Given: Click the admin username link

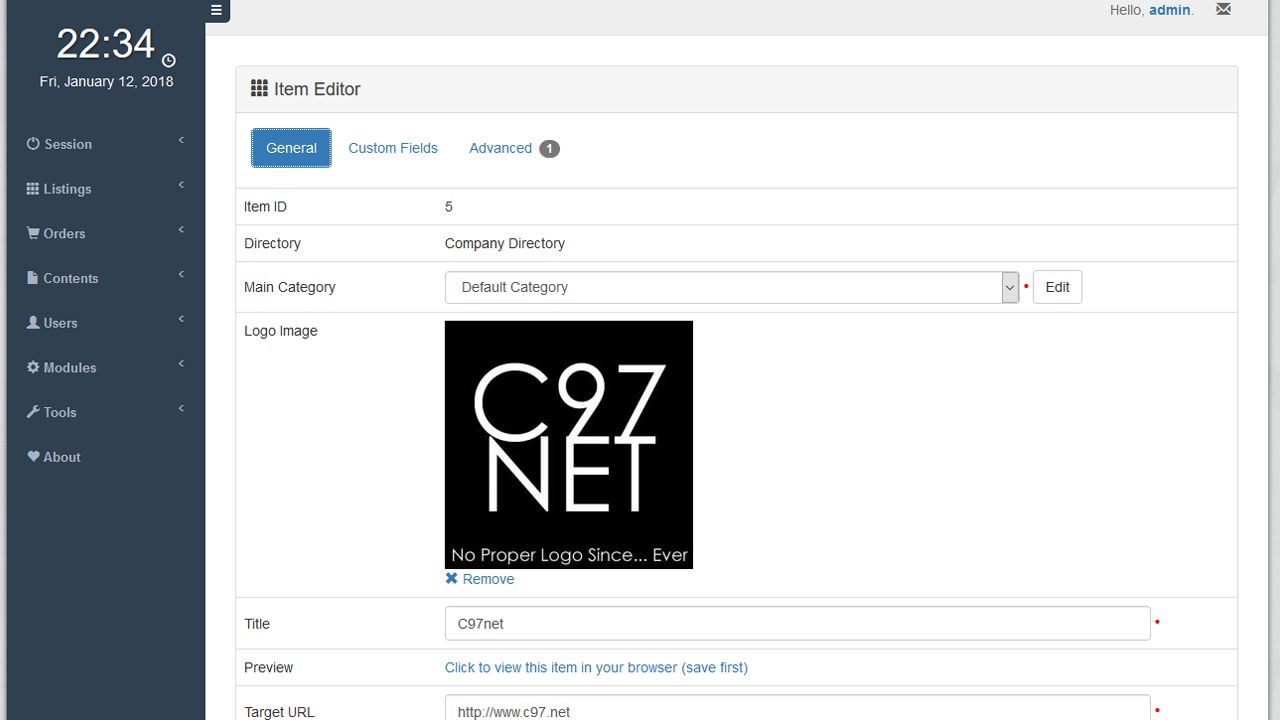Looking at the screenshot, I should tap(1169, 10).
